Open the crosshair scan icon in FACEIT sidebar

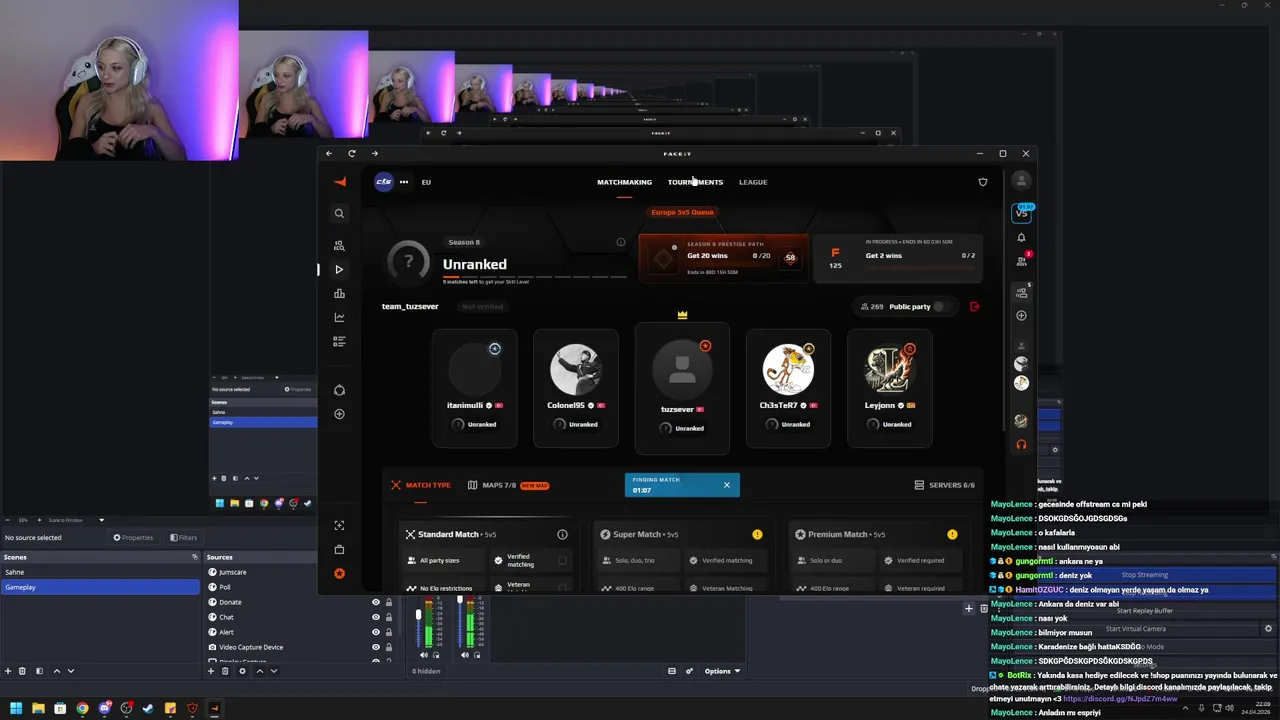(339, 525)
